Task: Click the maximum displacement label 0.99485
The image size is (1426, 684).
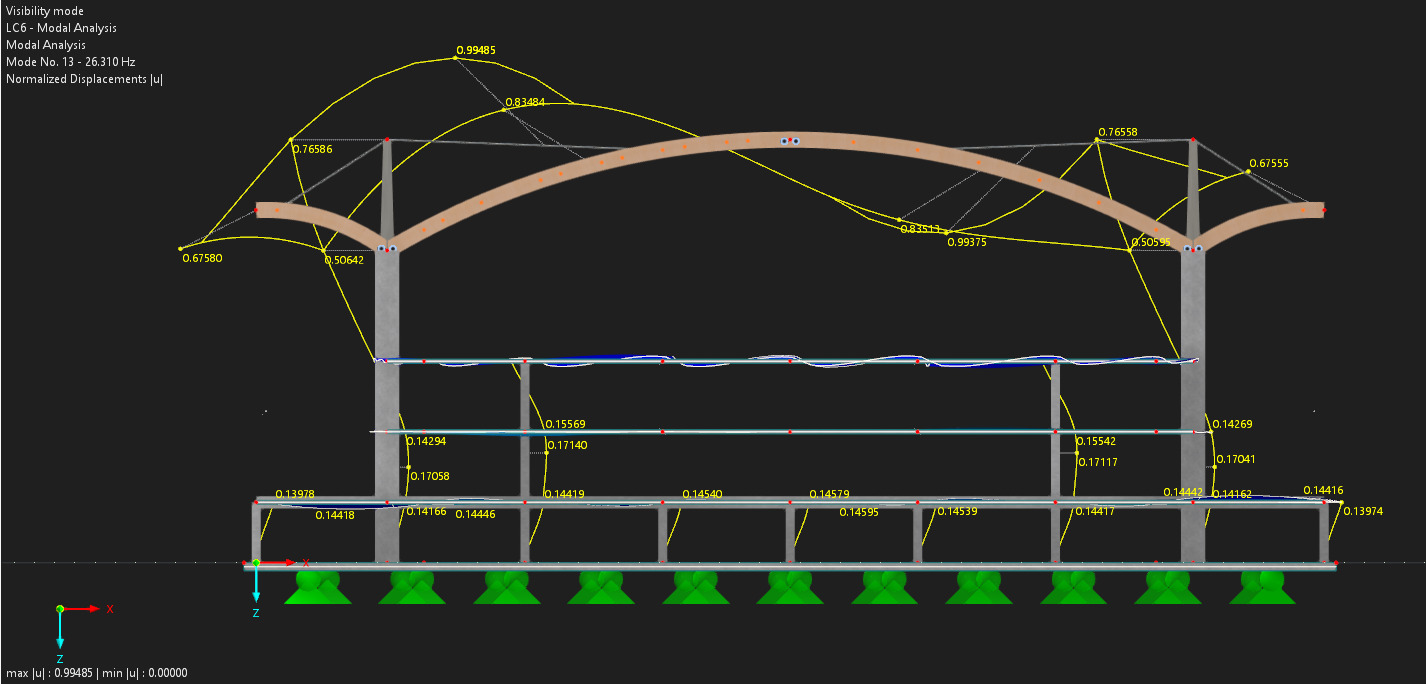Action: point(476,50)
